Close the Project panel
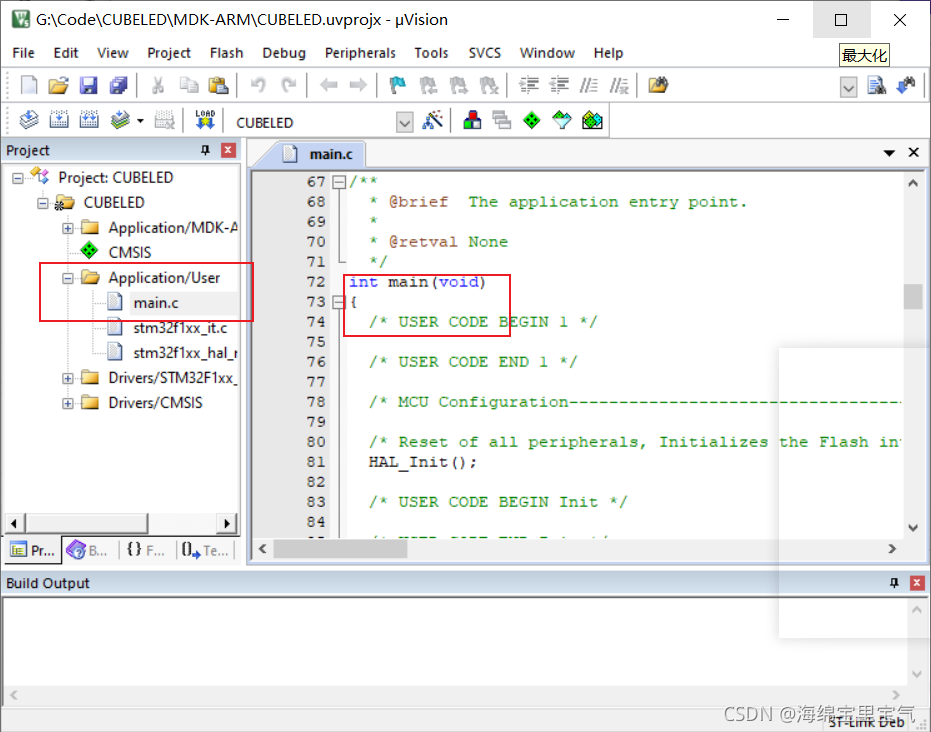This screenshot has width=931, height=732. click(x=228, y=150)
